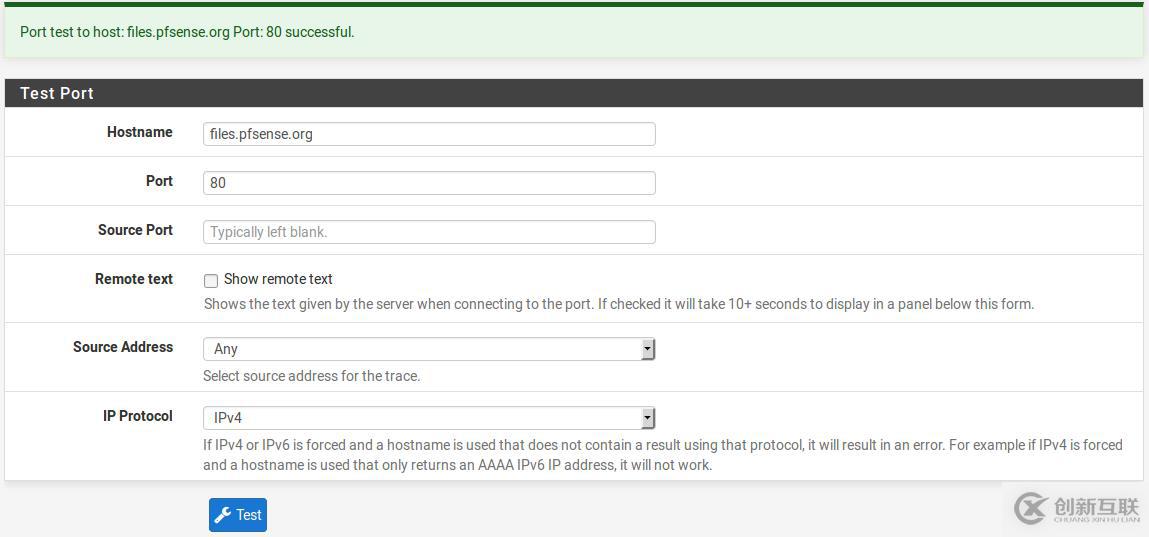
Task: Click the 'Select source address for the trace' hint
Action: pyautogui.click(x=311, y=376)
